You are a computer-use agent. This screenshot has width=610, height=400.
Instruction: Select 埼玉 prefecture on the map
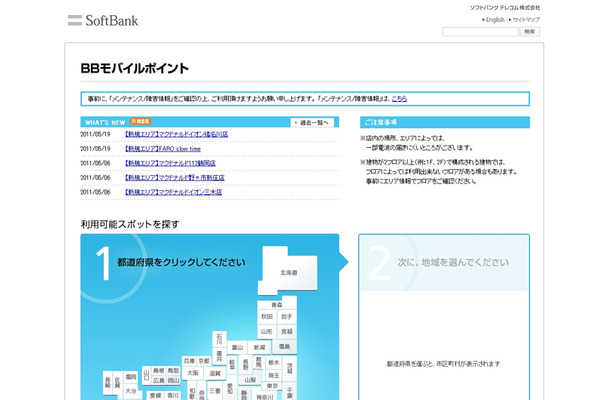(x=274, y=375)
